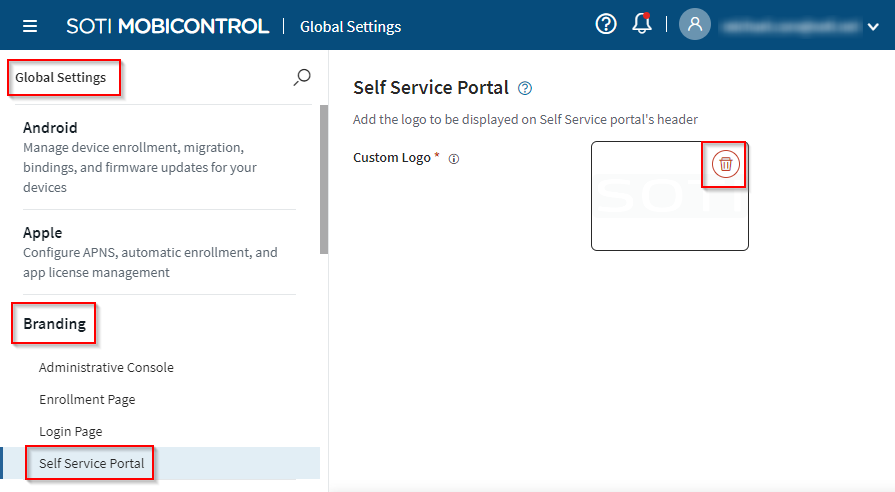
Task: Click the blurred account email name
Action: tap(790, 26)
